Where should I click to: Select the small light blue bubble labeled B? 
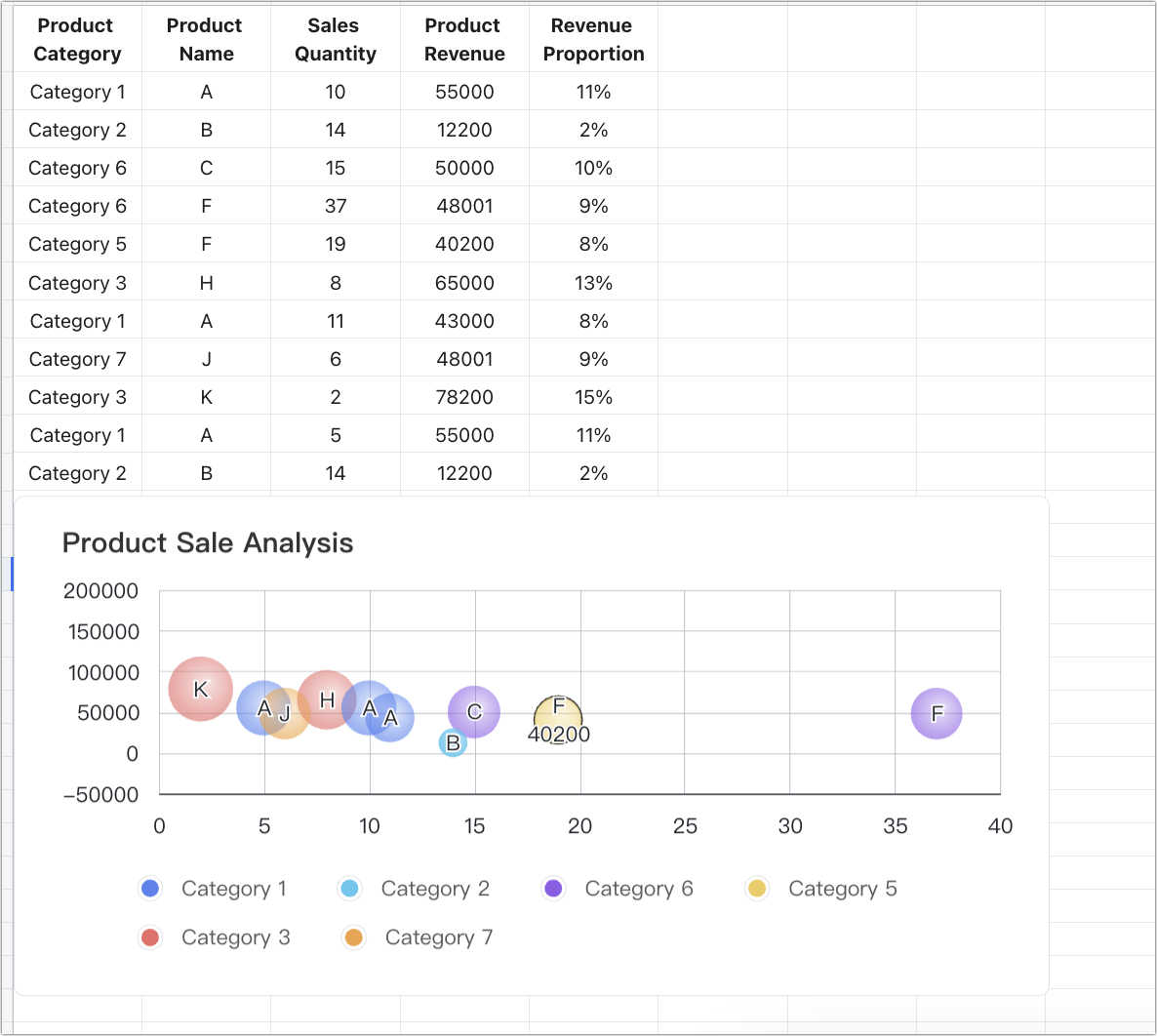point(452,743)
